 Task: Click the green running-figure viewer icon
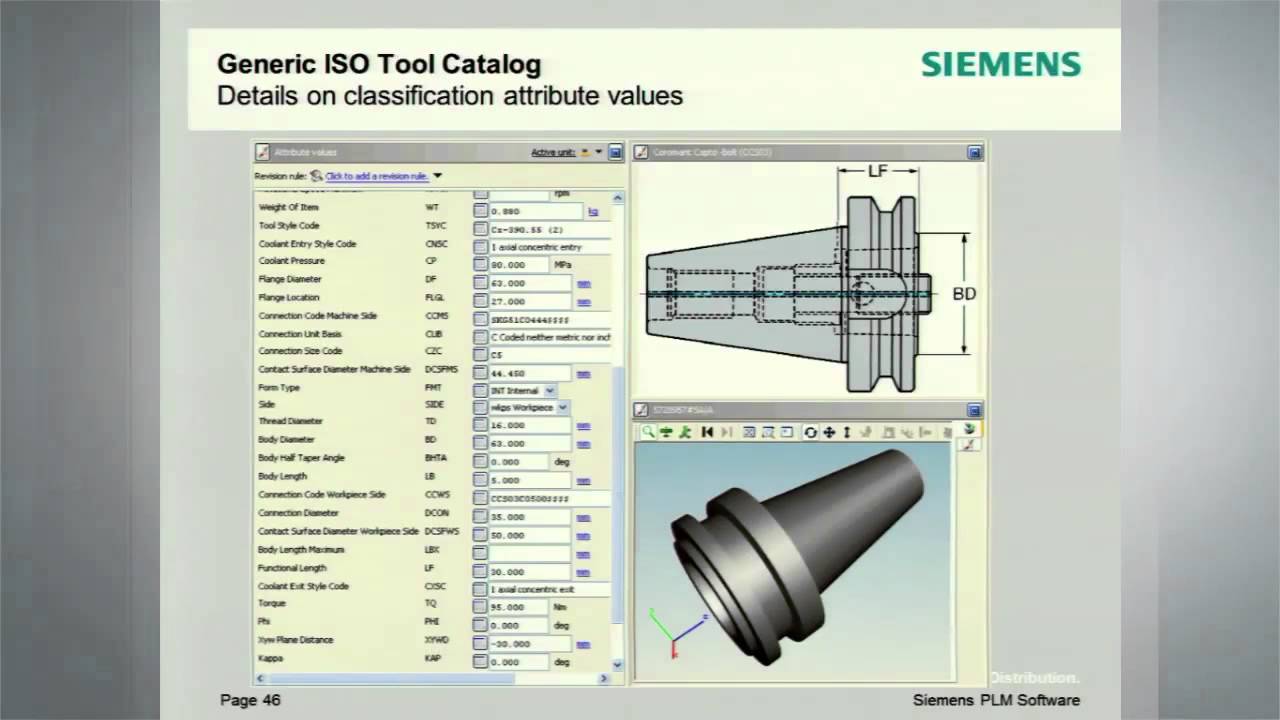685,432
